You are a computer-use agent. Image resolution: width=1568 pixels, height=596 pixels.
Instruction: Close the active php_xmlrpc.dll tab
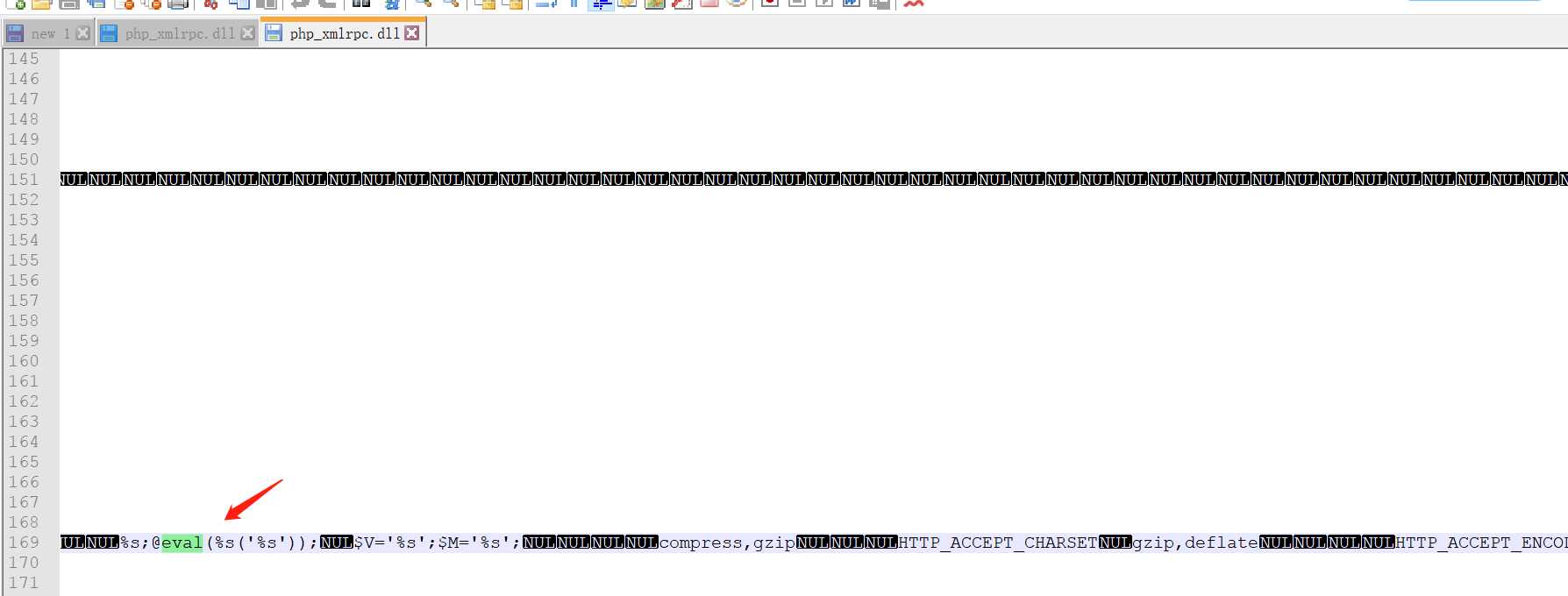tap(411, 33)
